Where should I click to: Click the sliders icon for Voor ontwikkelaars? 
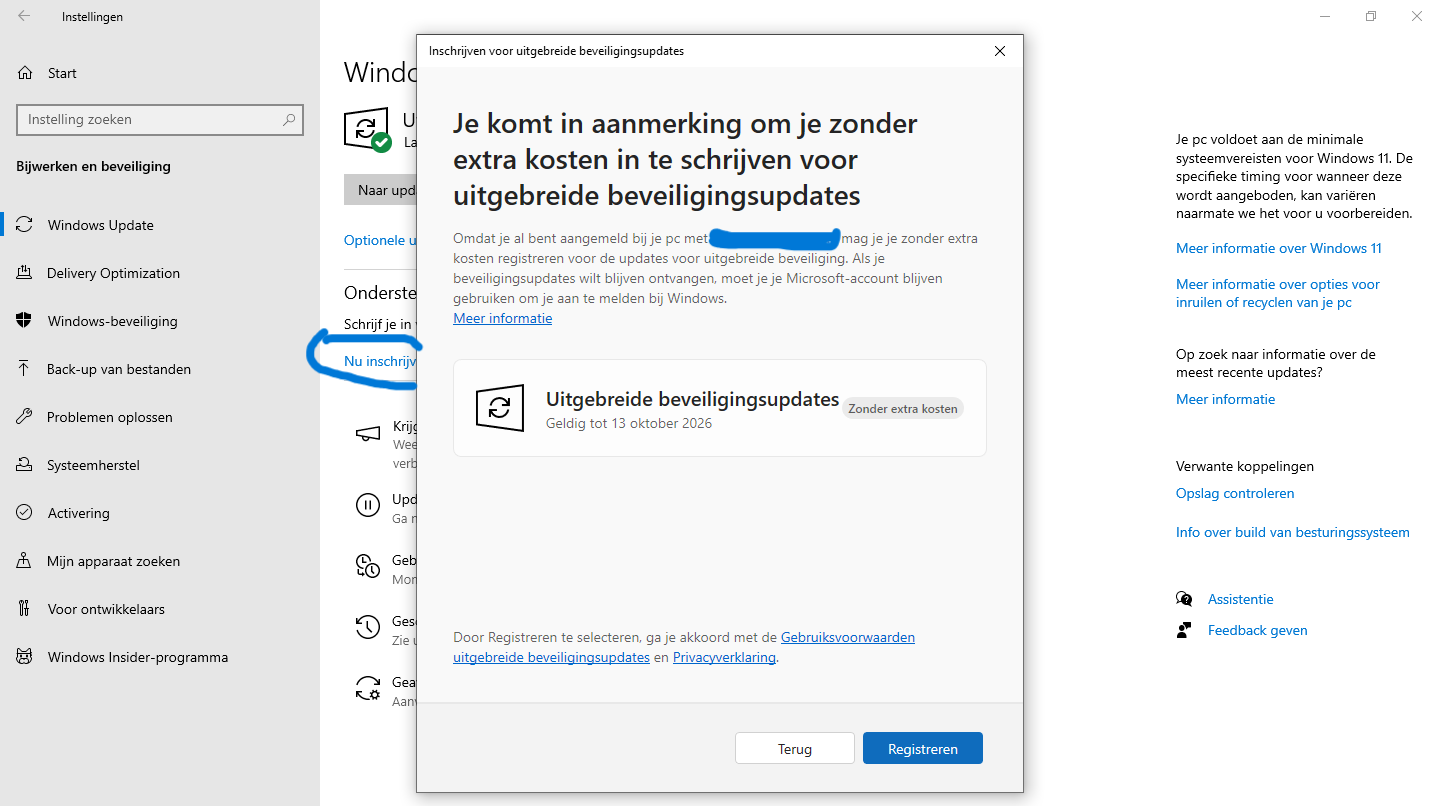(25, 609)
